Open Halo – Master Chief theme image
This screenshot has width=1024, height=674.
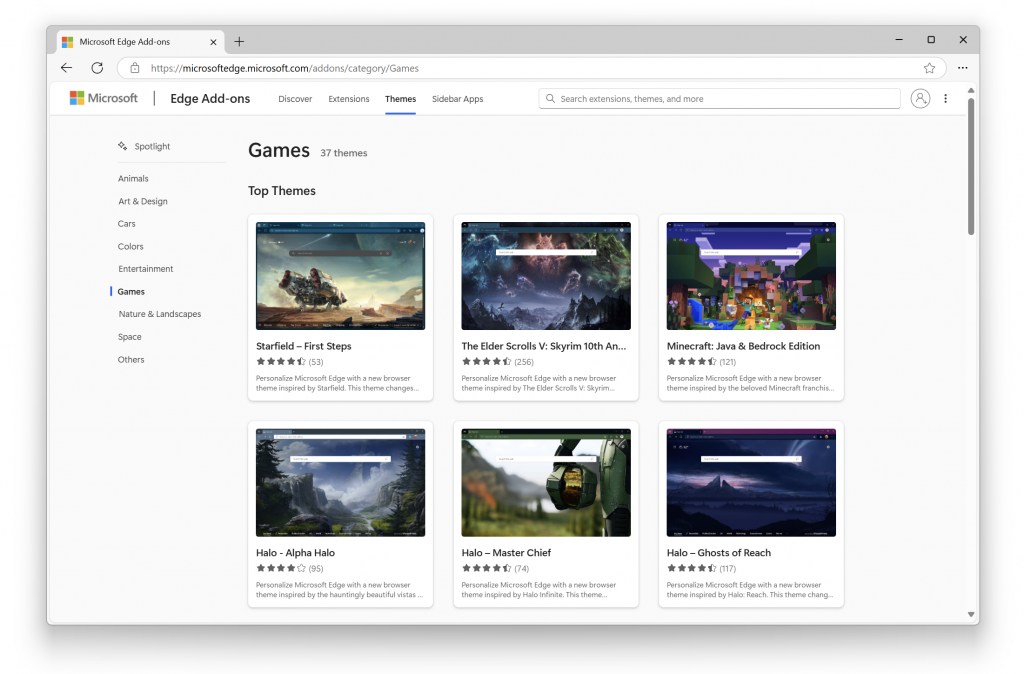(x=545, y=482)
